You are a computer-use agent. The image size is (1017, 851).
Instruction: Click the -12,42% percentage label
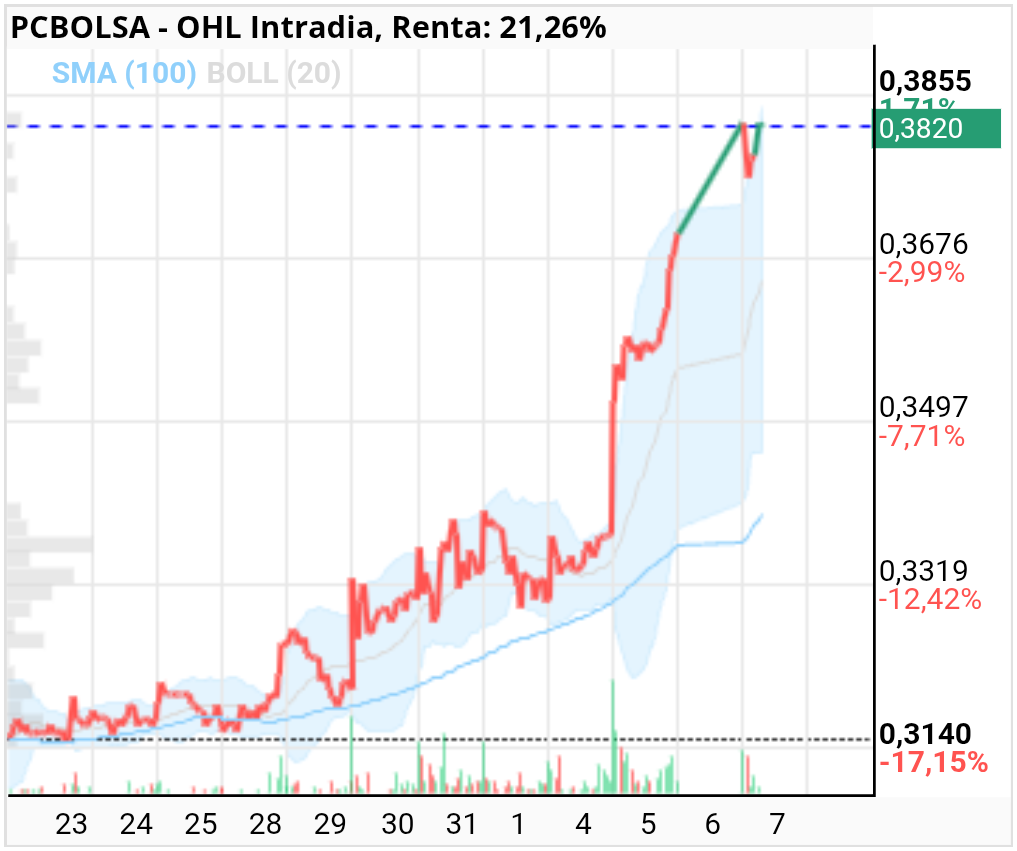click(930, 599)
